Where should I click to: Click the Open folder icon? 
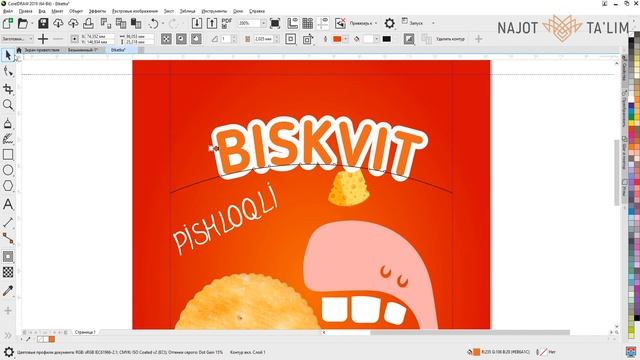[x=23, y=23]
